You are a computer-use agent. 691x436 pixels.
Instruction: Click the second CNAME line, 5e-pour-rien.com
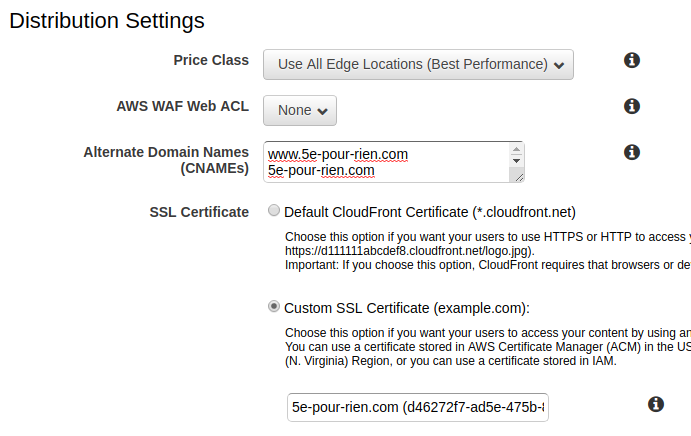[321, 171]
